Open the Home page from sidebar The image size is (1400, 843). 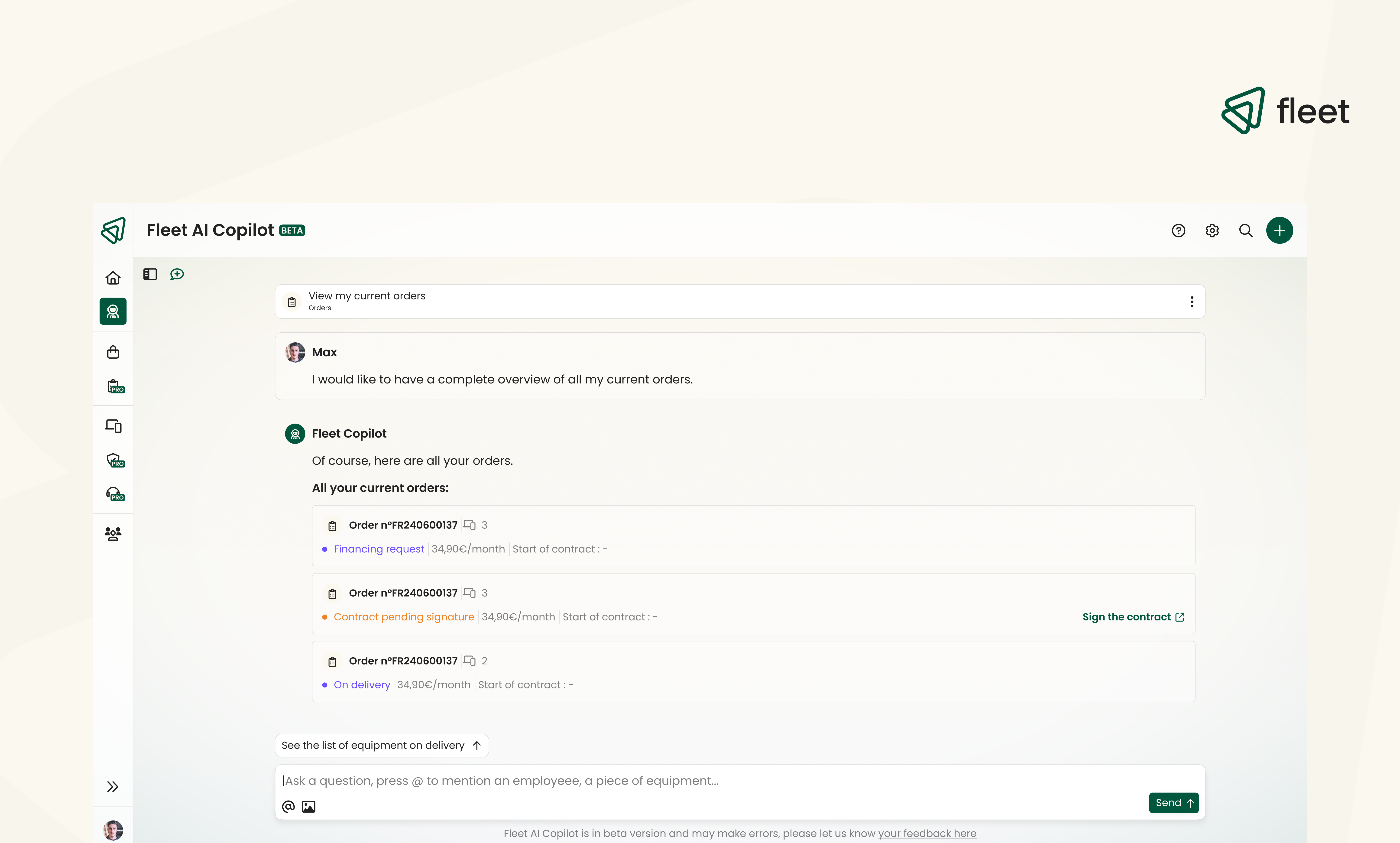[x=113, y=278]
